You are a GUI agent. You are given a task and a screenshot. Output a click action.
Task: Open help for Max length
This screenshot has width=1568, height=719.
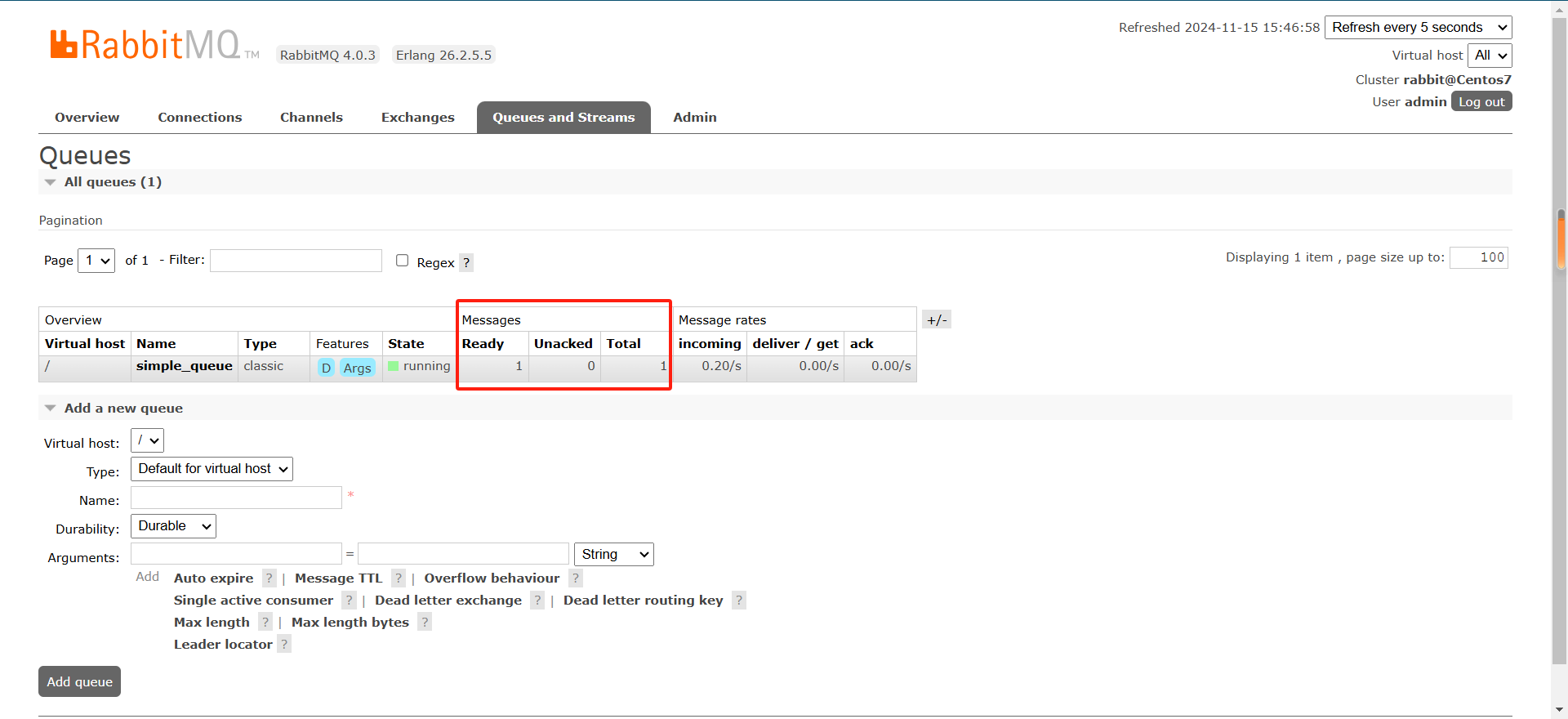[265, 623]
